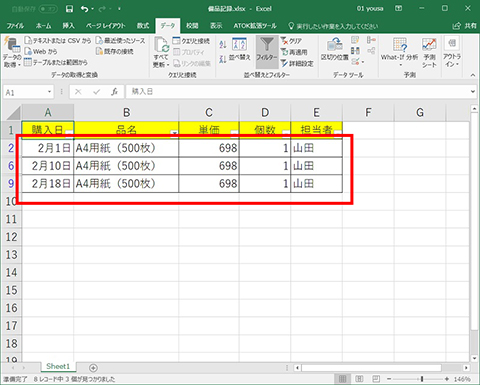This screenshot has width=480, height=385.
Task: Click Sort descending Z-A icon
Action: tap(223, 60)
